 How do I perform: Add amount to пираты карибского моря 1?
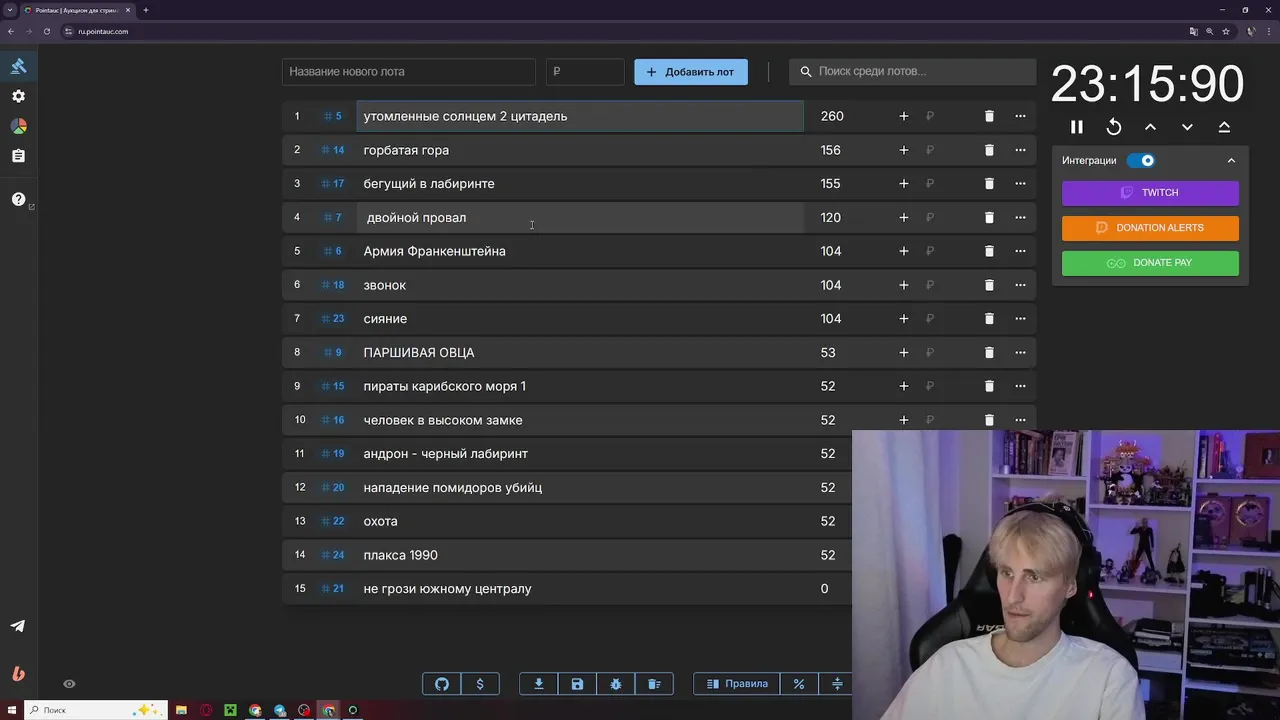(x=904, y=386)
